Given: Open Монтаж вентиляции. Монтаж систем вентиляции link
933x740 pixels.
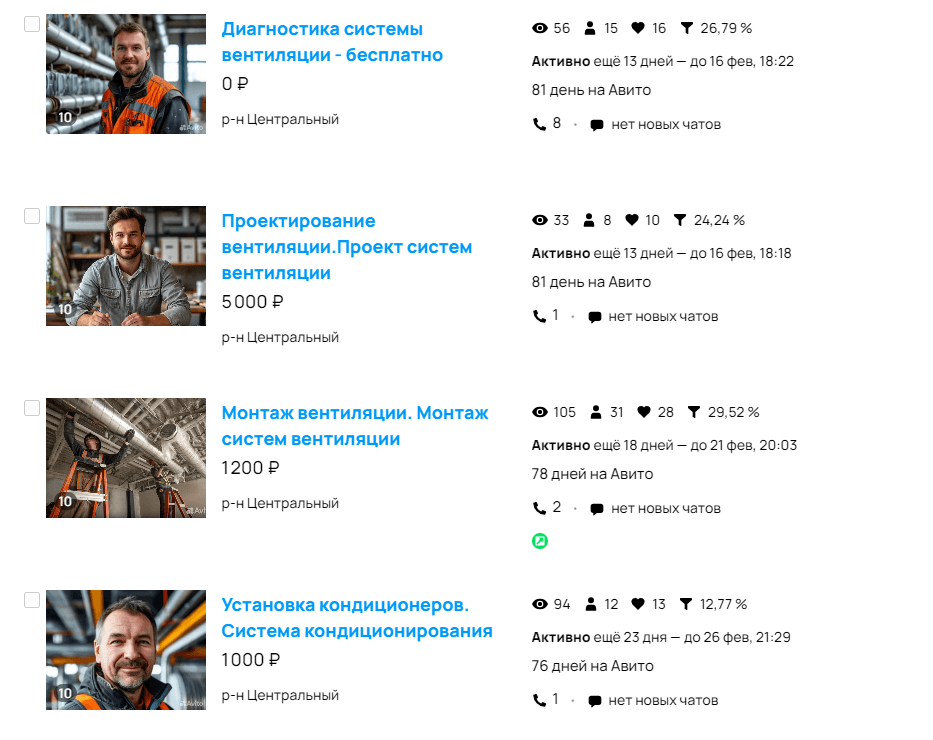Looking at the screenshot, I should pos(355,425).
